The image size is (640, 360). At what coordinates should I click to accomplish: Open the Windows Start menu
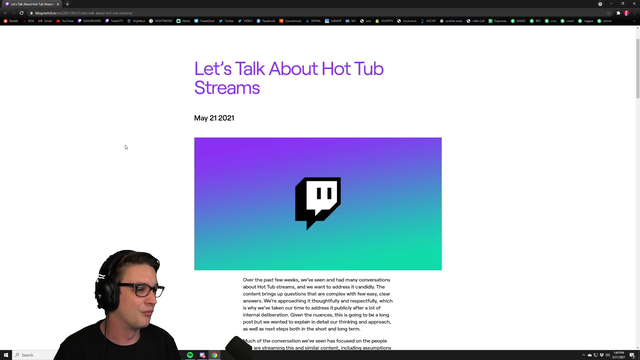pos(6,355)
